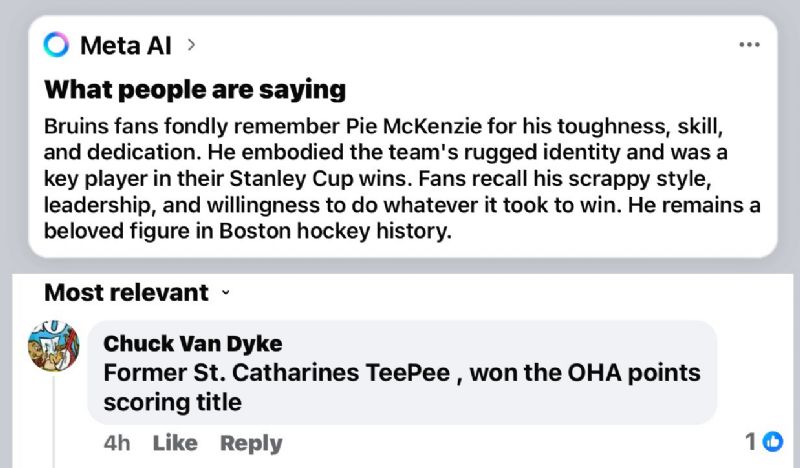View who reacted via the count 1

pos(751,441)
